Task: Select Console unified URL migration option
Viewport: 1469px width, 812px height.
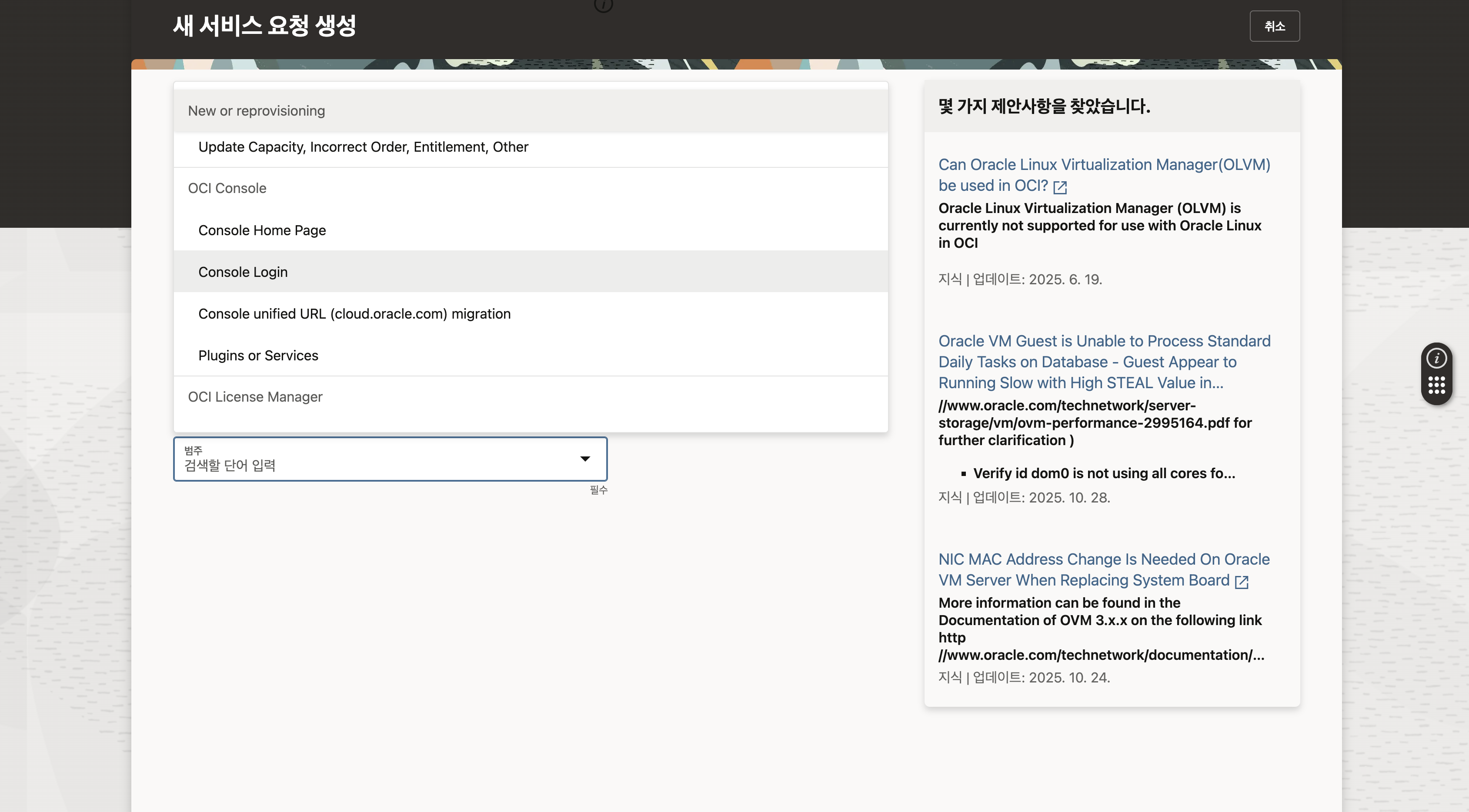Action: (354, 313)
